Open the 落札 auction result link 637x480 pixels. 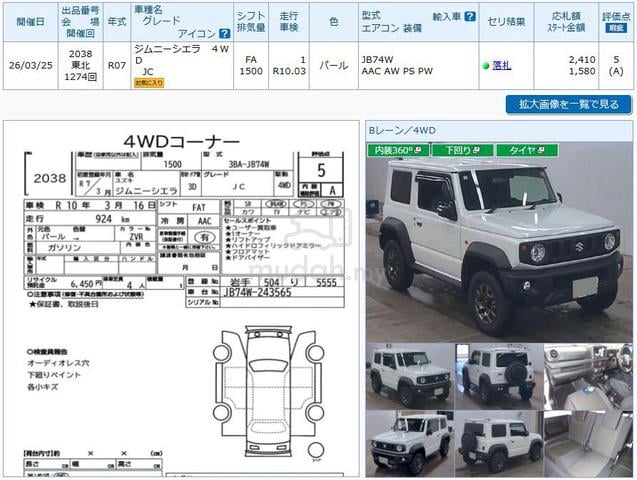[502, 65]
